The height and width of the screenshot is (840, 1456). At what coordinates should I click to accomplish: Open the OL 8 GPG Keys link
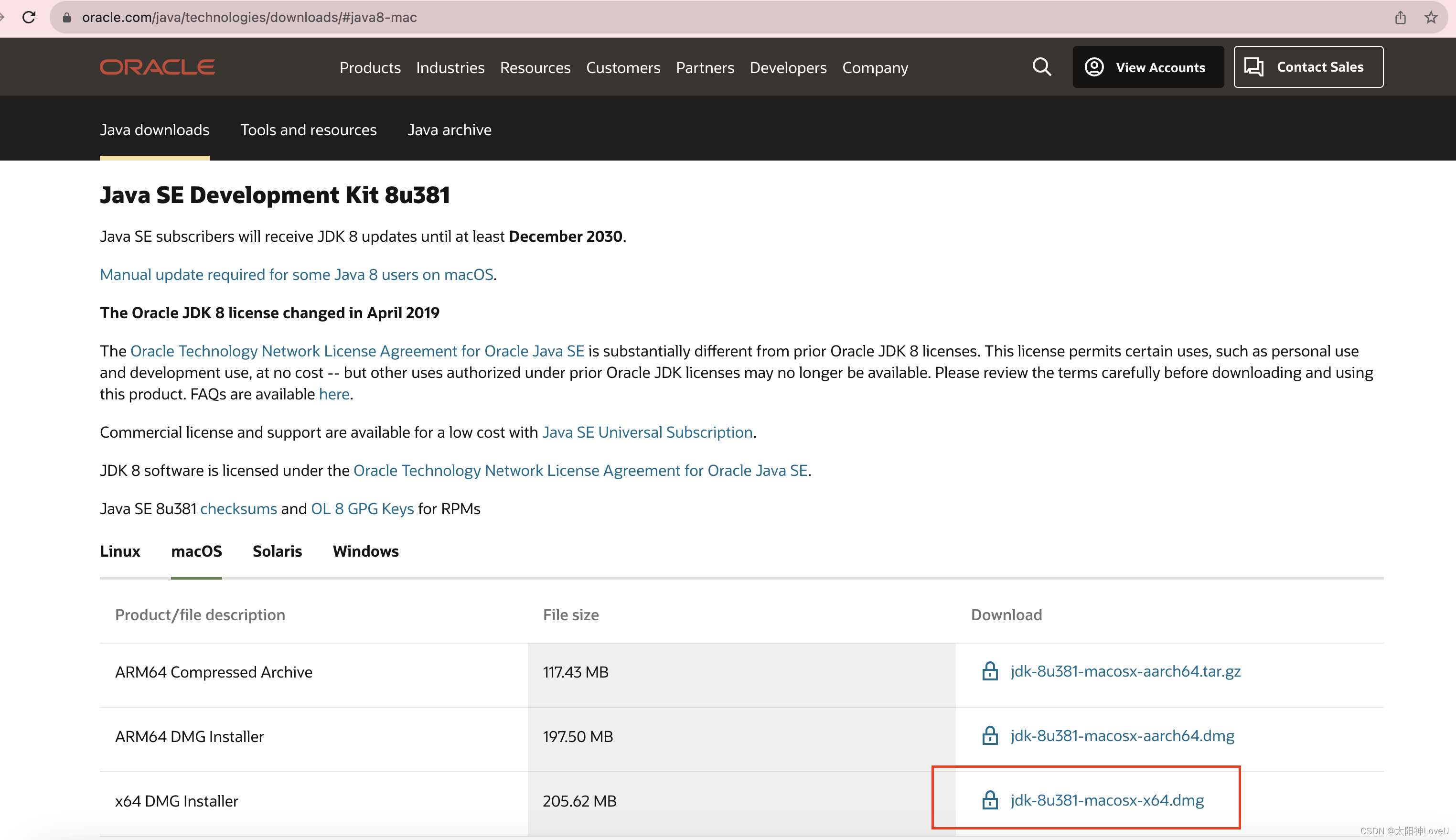pos(363,509)
